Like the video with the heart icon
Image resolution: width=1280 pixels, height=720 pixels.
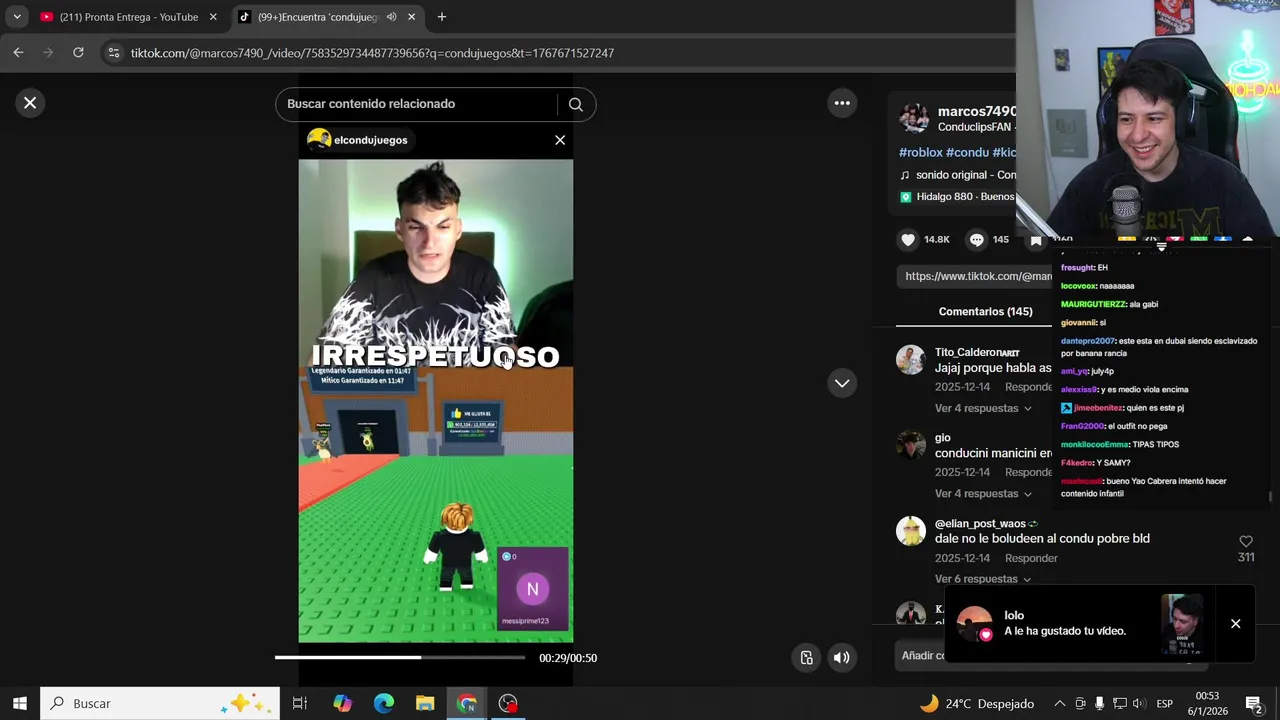click(908, 240)
